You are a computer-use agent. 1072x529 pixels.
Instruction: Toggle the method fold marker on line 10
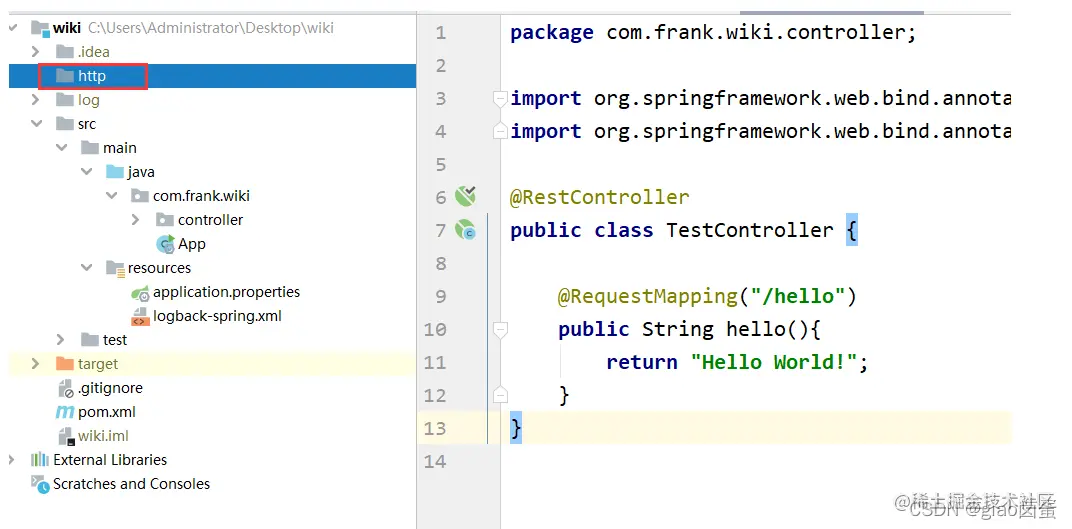tap(500, 329)
